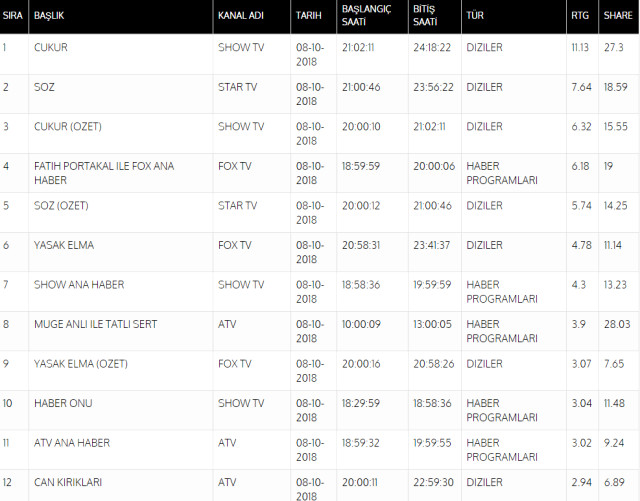
Task: Open the MUGE ANLI ILE TATLI SERT entry
Action: tap(95, 324)
